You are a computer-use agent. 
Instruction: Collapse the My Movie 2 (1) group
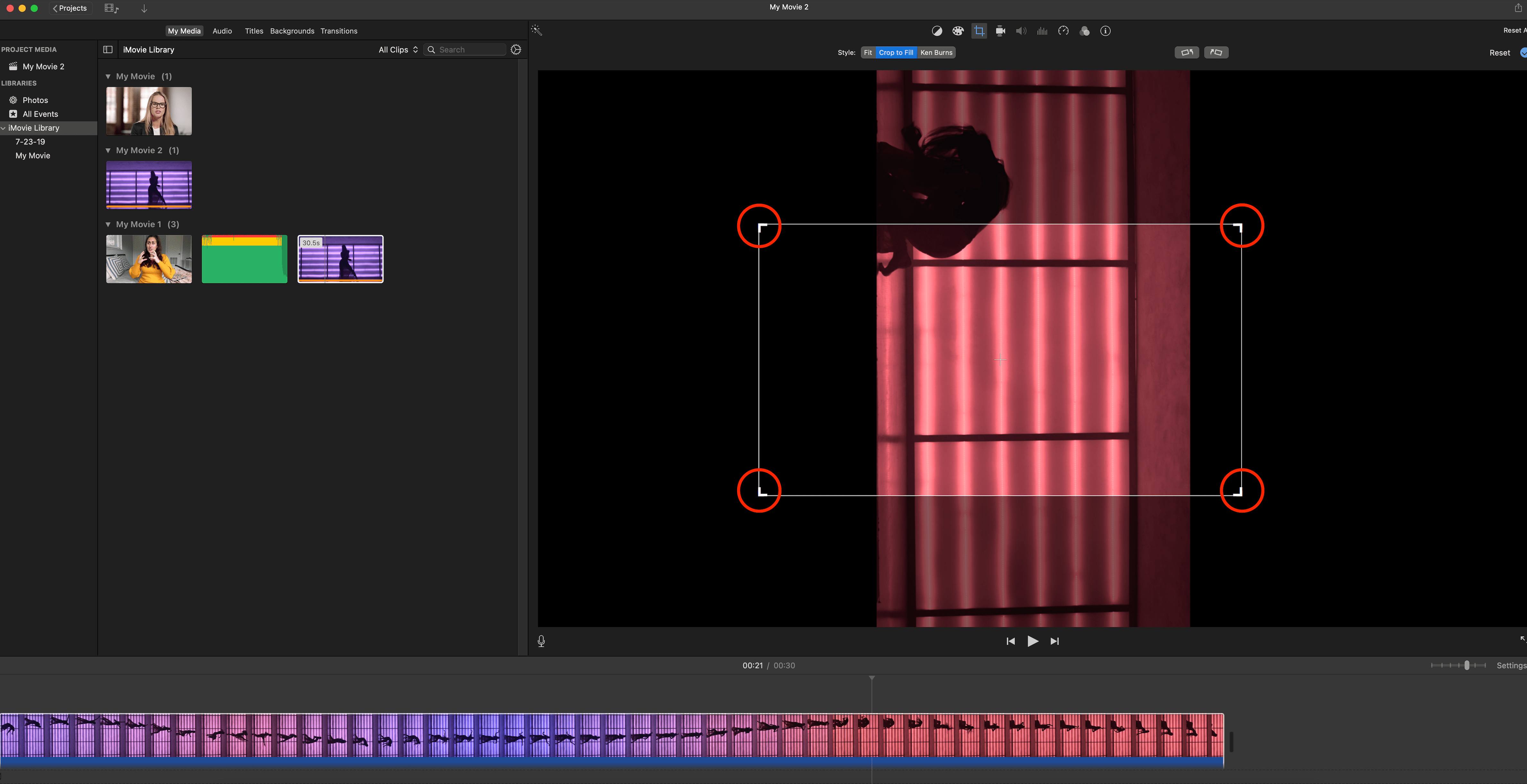coord(108,150)
